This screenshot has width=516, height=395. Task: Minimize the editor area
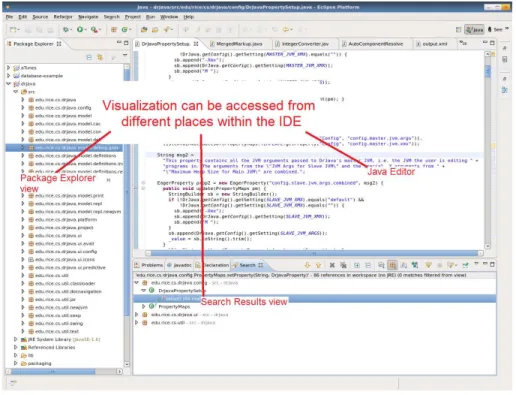pyautogui.click(x=485, y=43)
